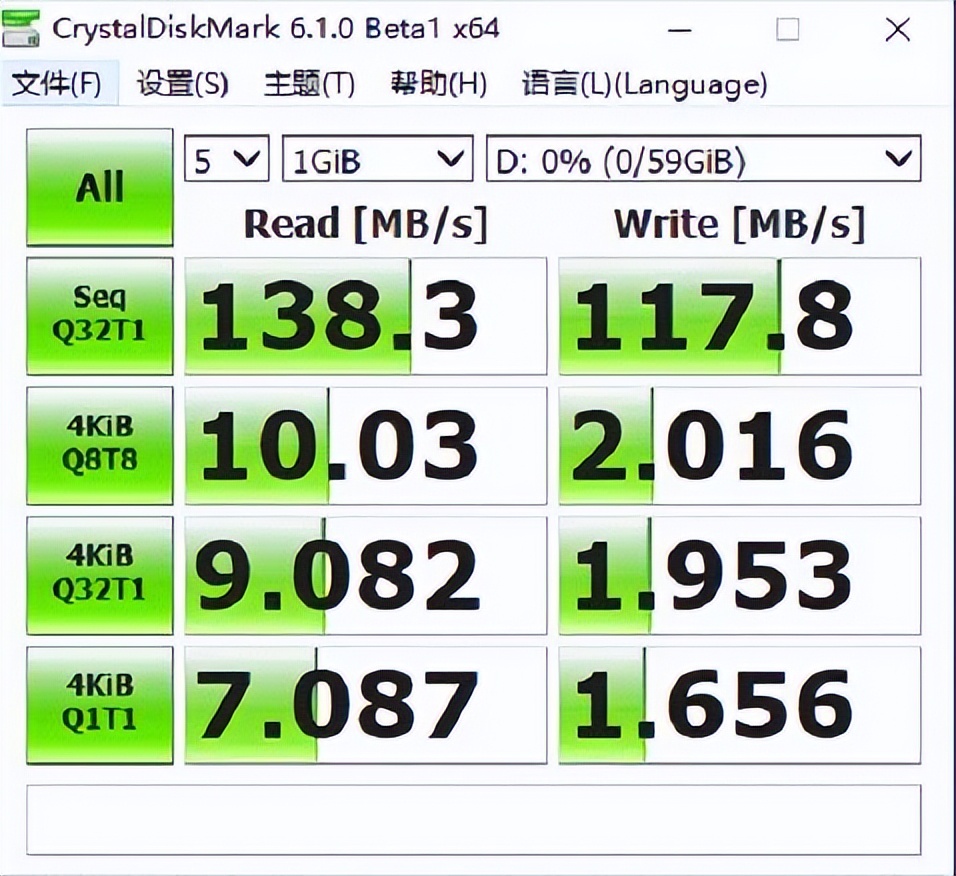
Task: Click the Read [MB/s] column header
Action: tap(366, 224)
